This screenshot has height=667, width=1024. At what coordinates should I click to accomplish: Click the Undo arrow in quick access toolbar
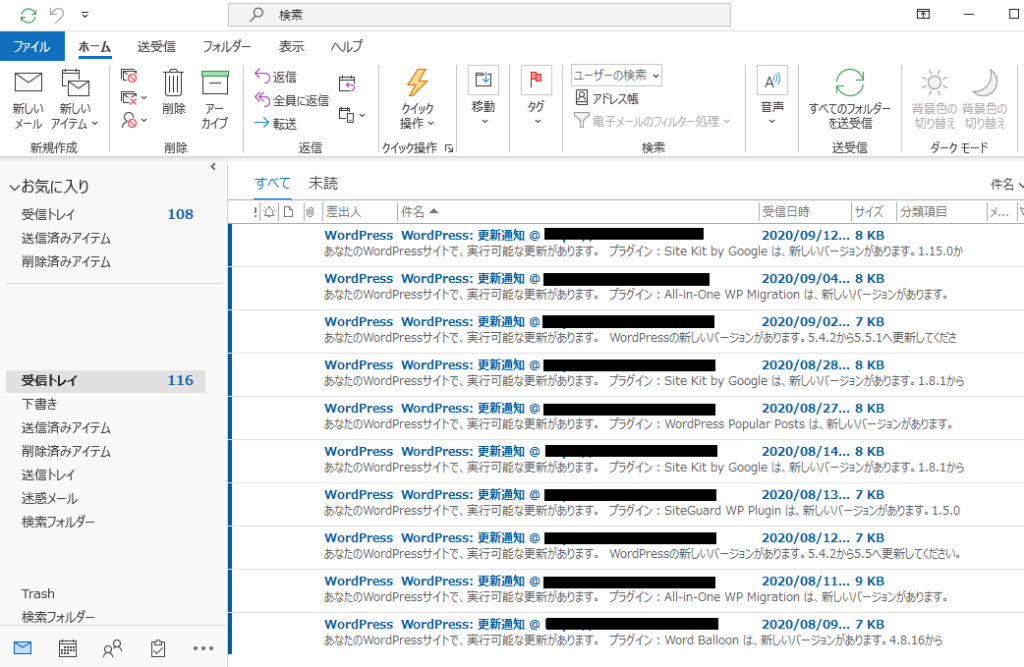(57, 14)
